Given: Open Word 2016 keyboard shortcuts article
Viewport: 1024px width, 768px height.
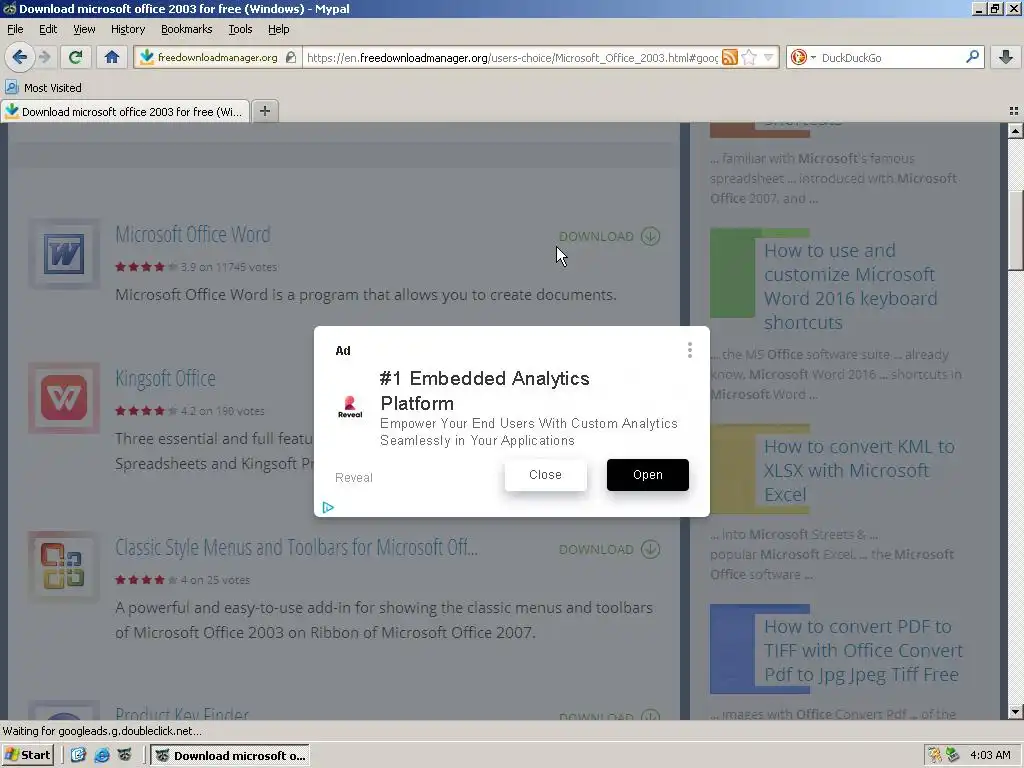Looking at the screenshot, I should point(850,286).
